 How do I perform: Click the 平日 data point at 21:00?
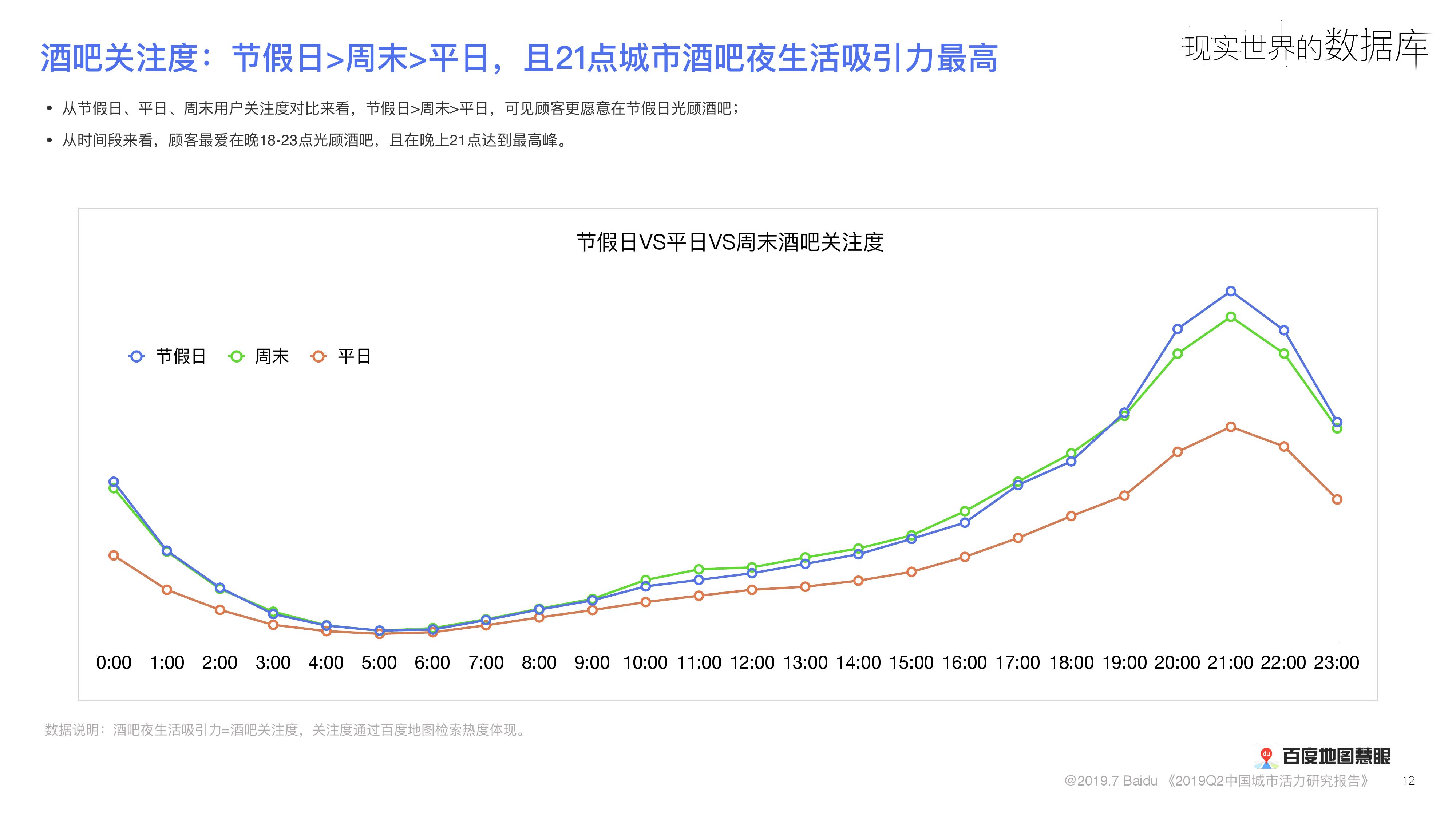(1230, 427)
